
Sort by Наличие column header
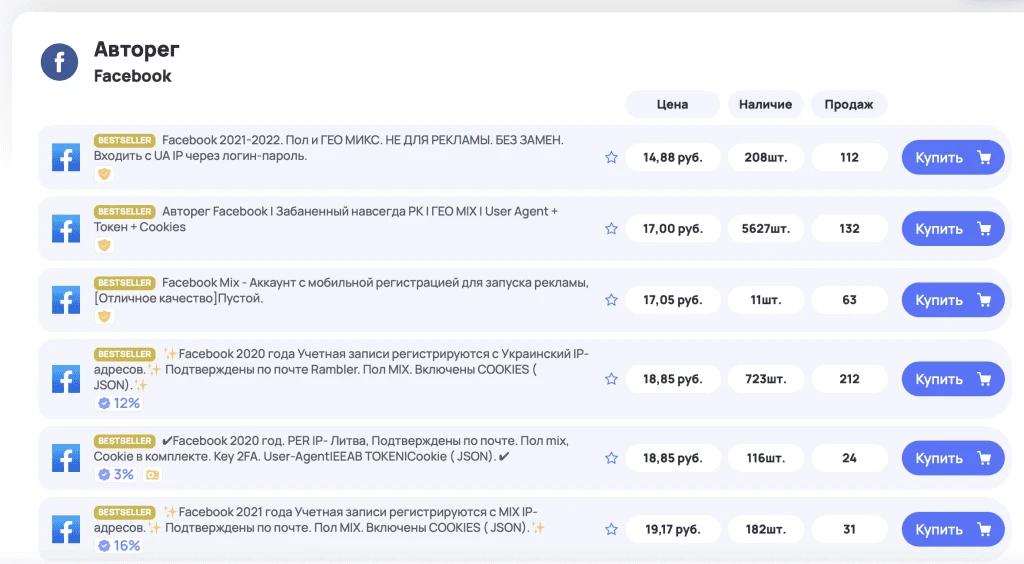765,104
